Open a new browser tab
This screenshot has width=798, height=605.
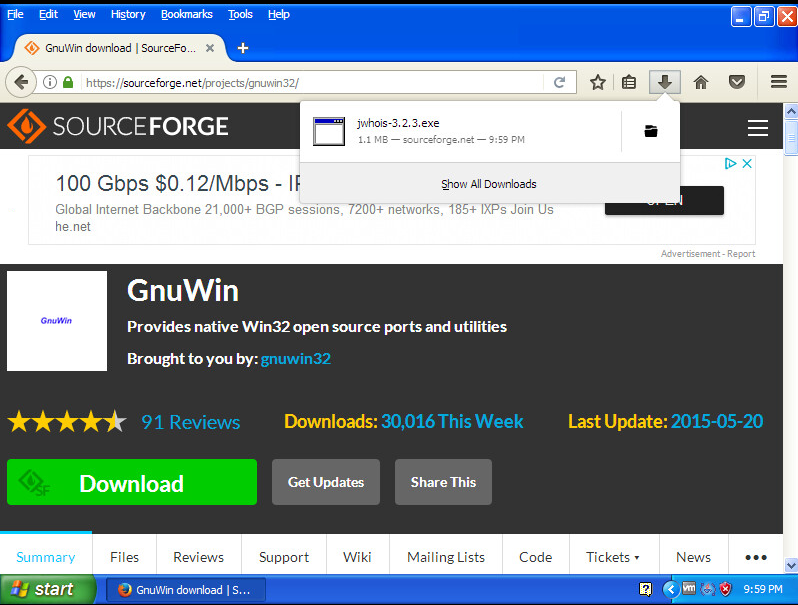[x=243, y=48]
